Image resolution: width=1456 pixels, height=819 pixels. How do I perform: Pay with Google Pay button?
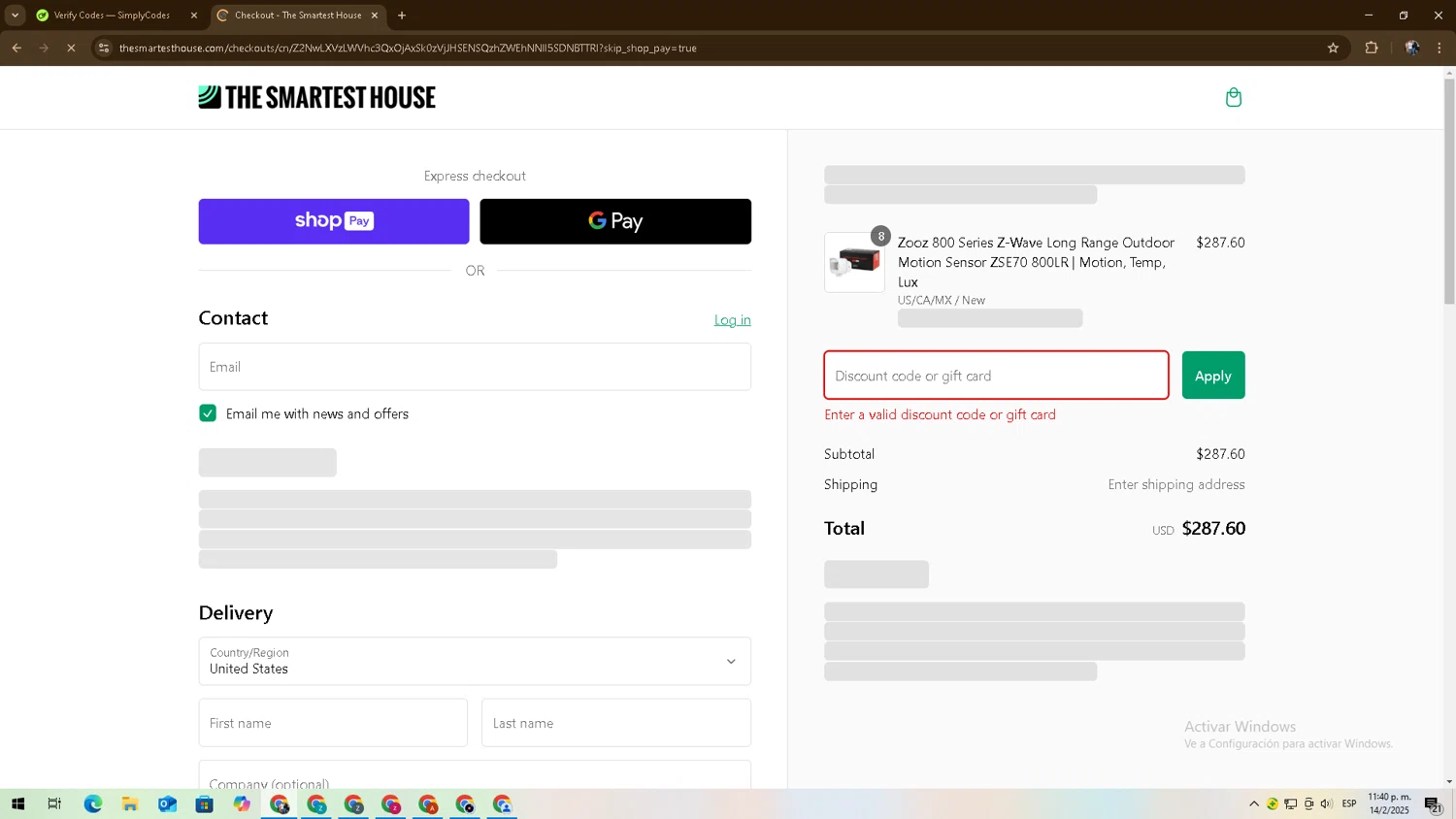click(x=615, y=221)
